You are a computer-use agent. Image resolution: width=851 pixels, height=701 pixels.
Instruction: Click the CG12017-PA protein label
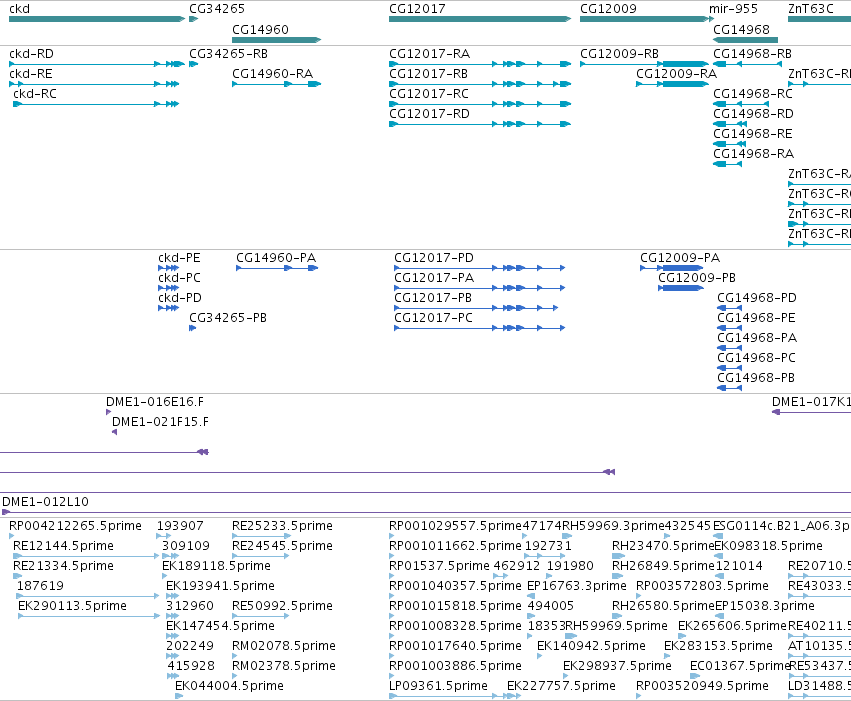click(x=434, y=278)
